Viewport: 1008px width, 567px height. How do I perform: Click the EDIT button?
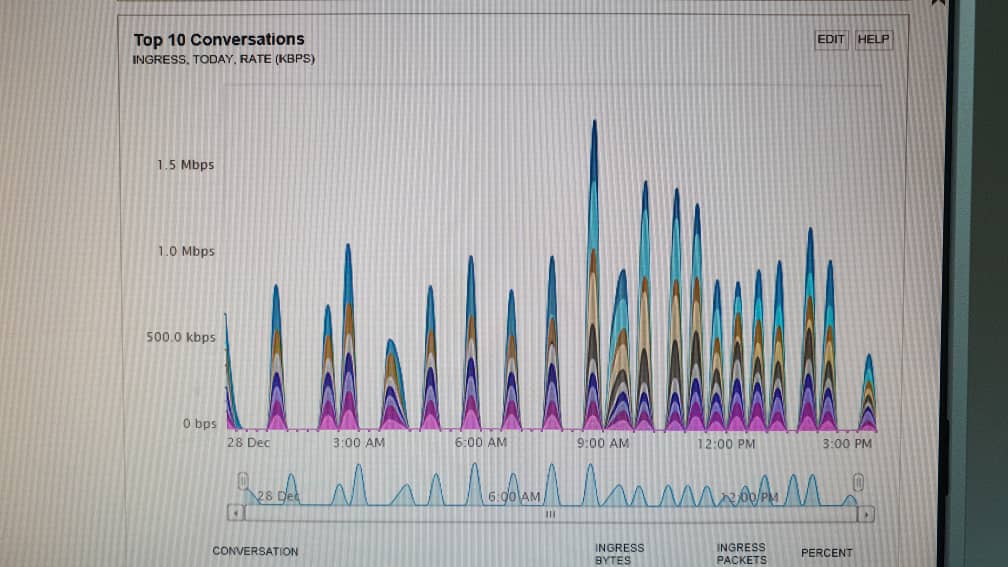pos(831,40)
